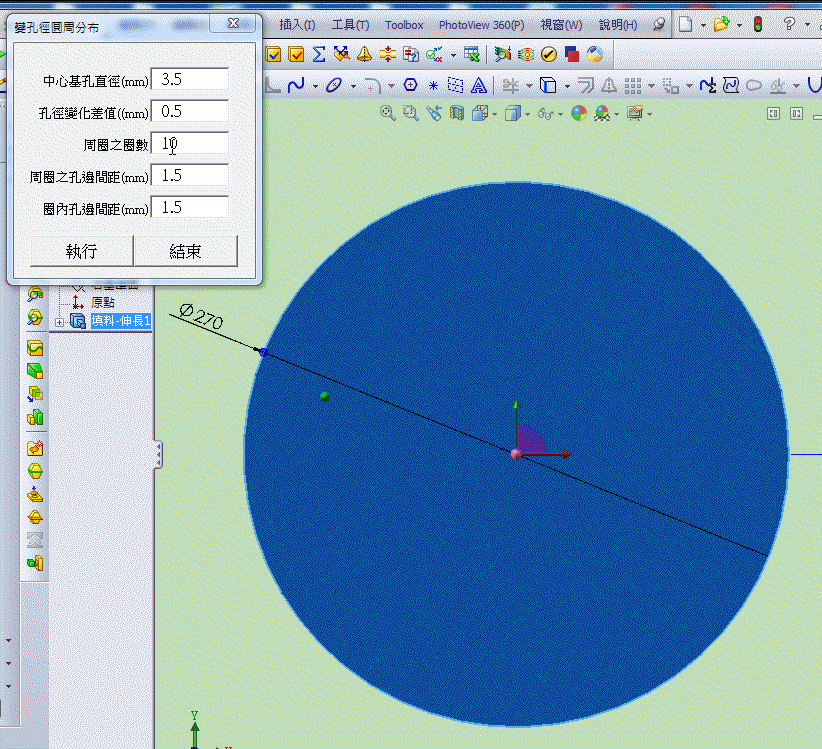Open the PhotoView 360(P) menu
This screenshot has height=749, width=822.
[x=481, y=25]
